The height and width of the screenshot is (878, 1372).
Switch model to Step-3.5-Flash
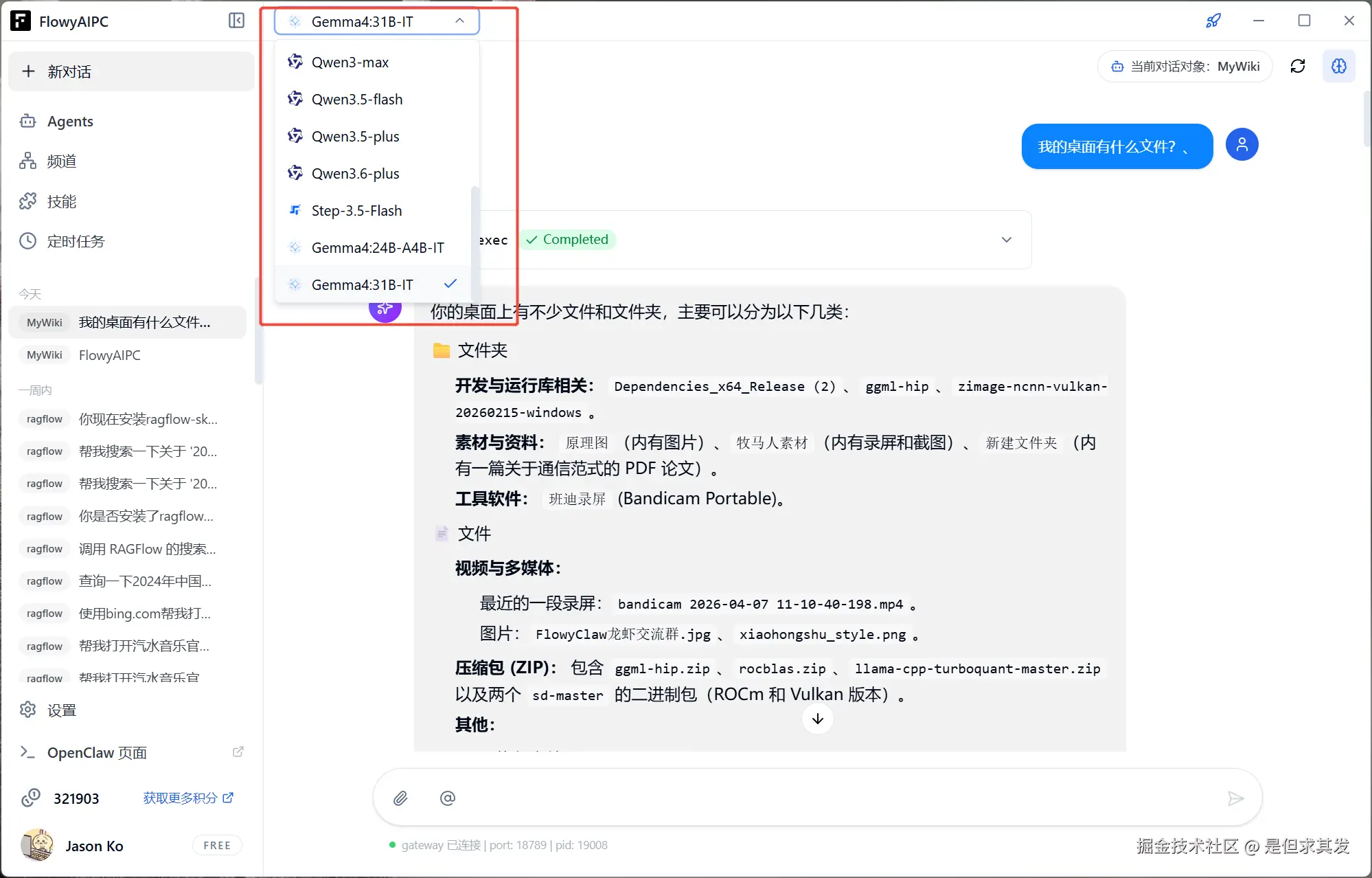(356, 210)
